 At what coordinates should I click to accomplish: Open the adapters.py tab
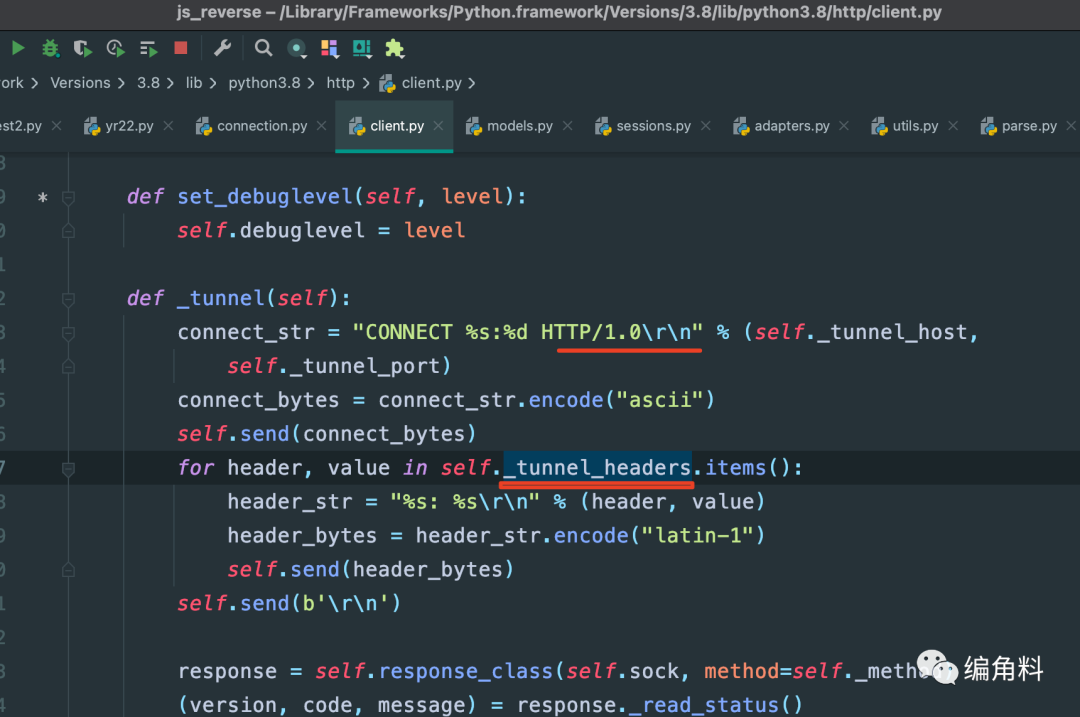[x=791, y=126]
